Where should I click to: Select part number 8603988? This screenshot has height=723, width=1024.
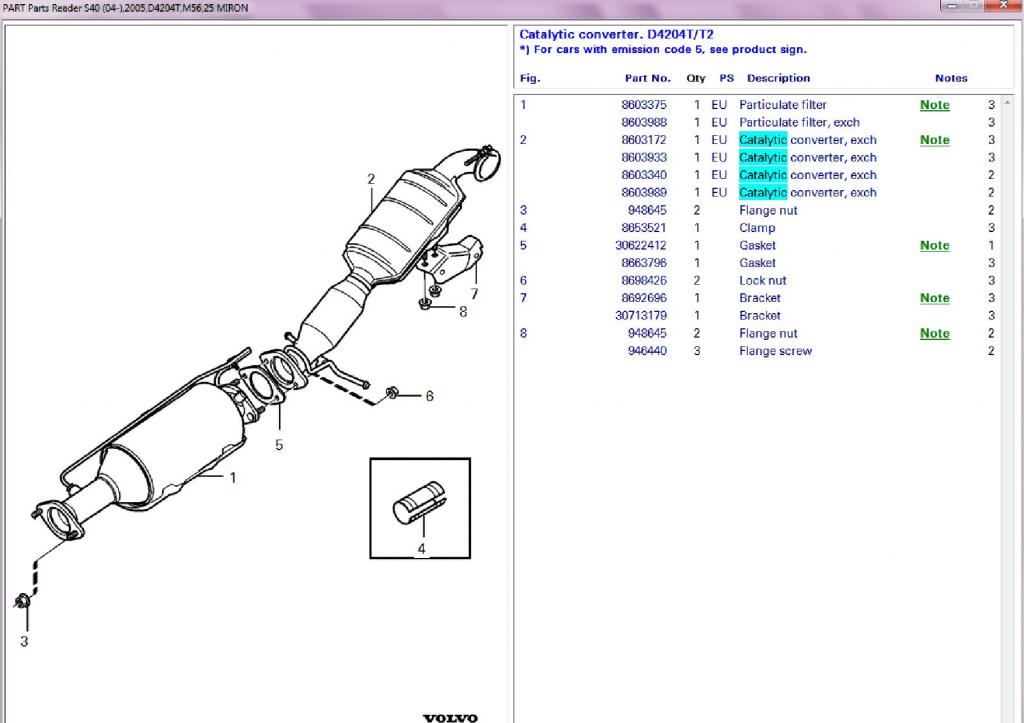point(644,122)
